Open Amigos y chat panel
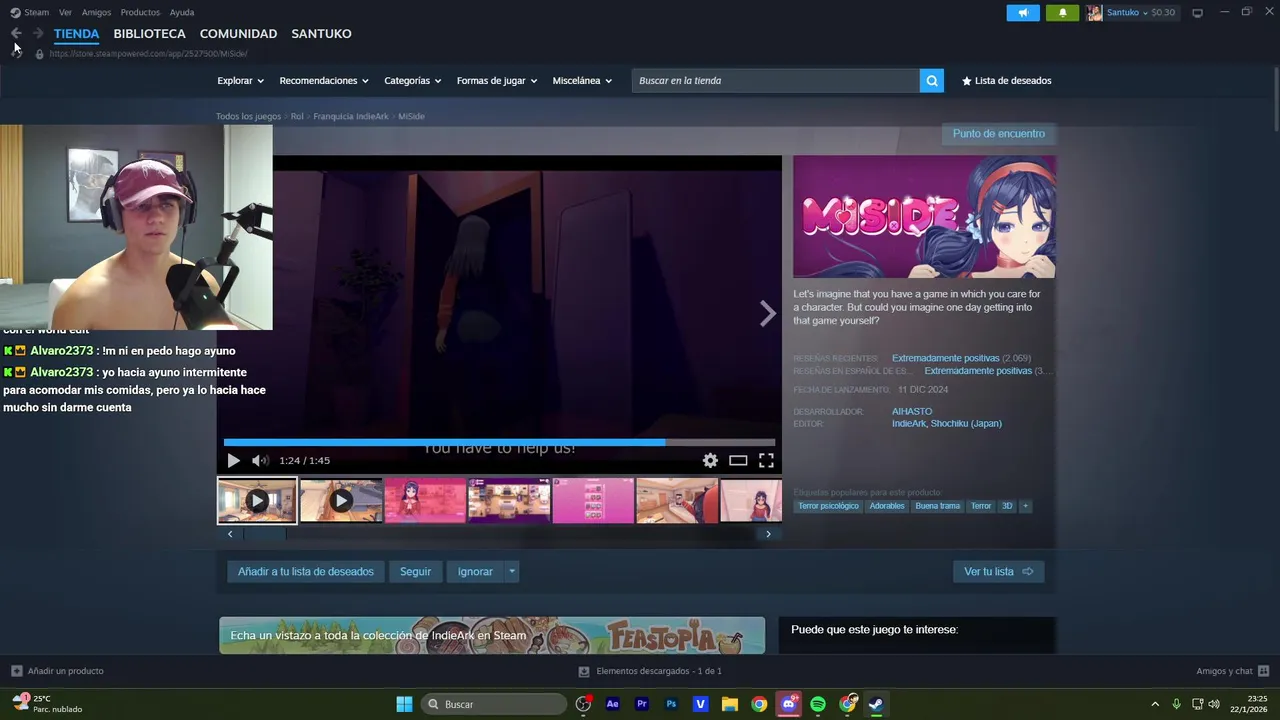1280x720 pixels. coord(1232,671)
